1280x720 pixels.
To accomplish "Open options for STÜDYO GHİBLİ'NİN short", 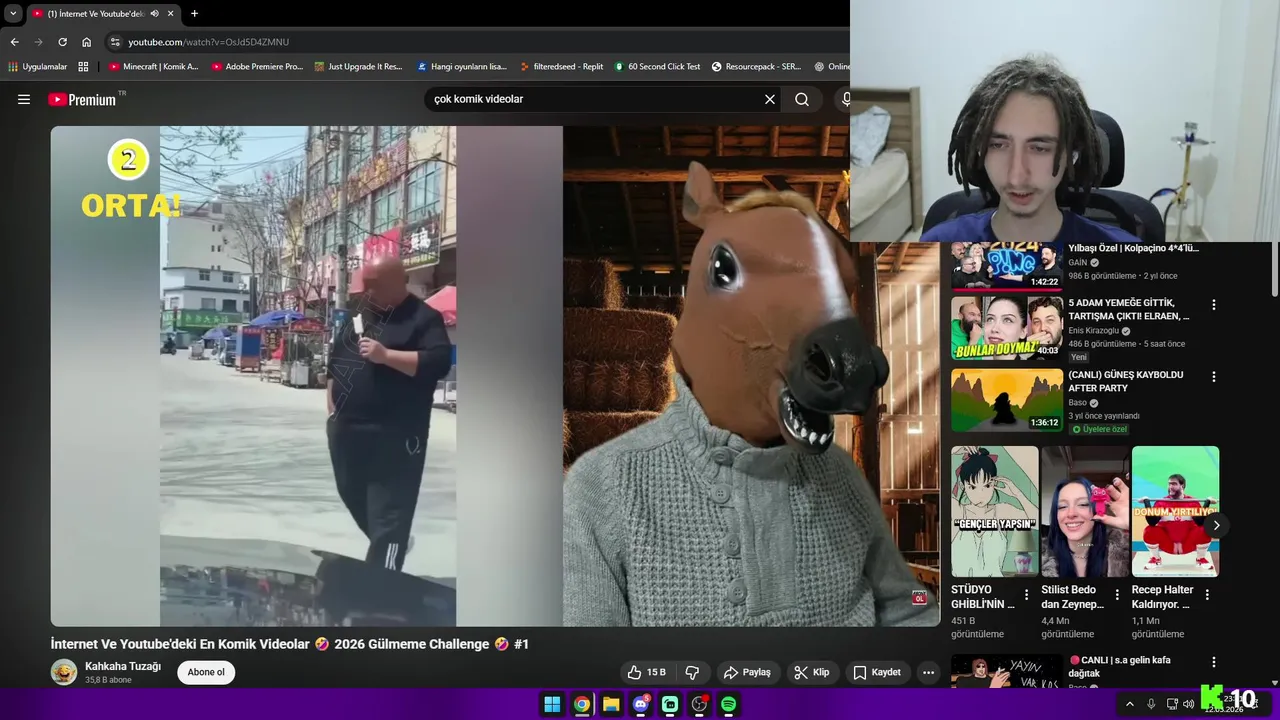I will pos(1026,594).
